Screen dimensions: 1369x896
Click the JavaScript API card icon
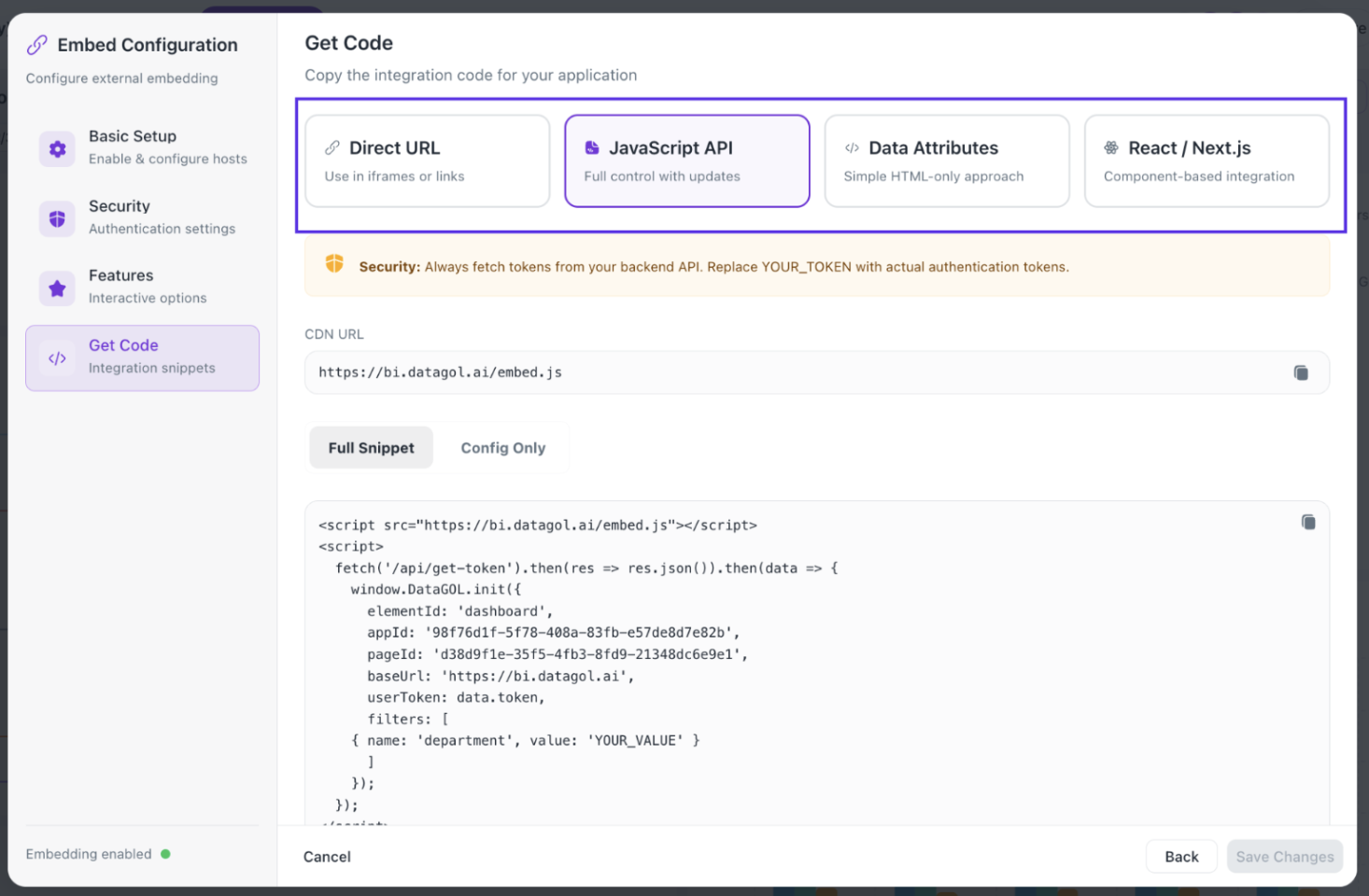click(x=592, y=148)
